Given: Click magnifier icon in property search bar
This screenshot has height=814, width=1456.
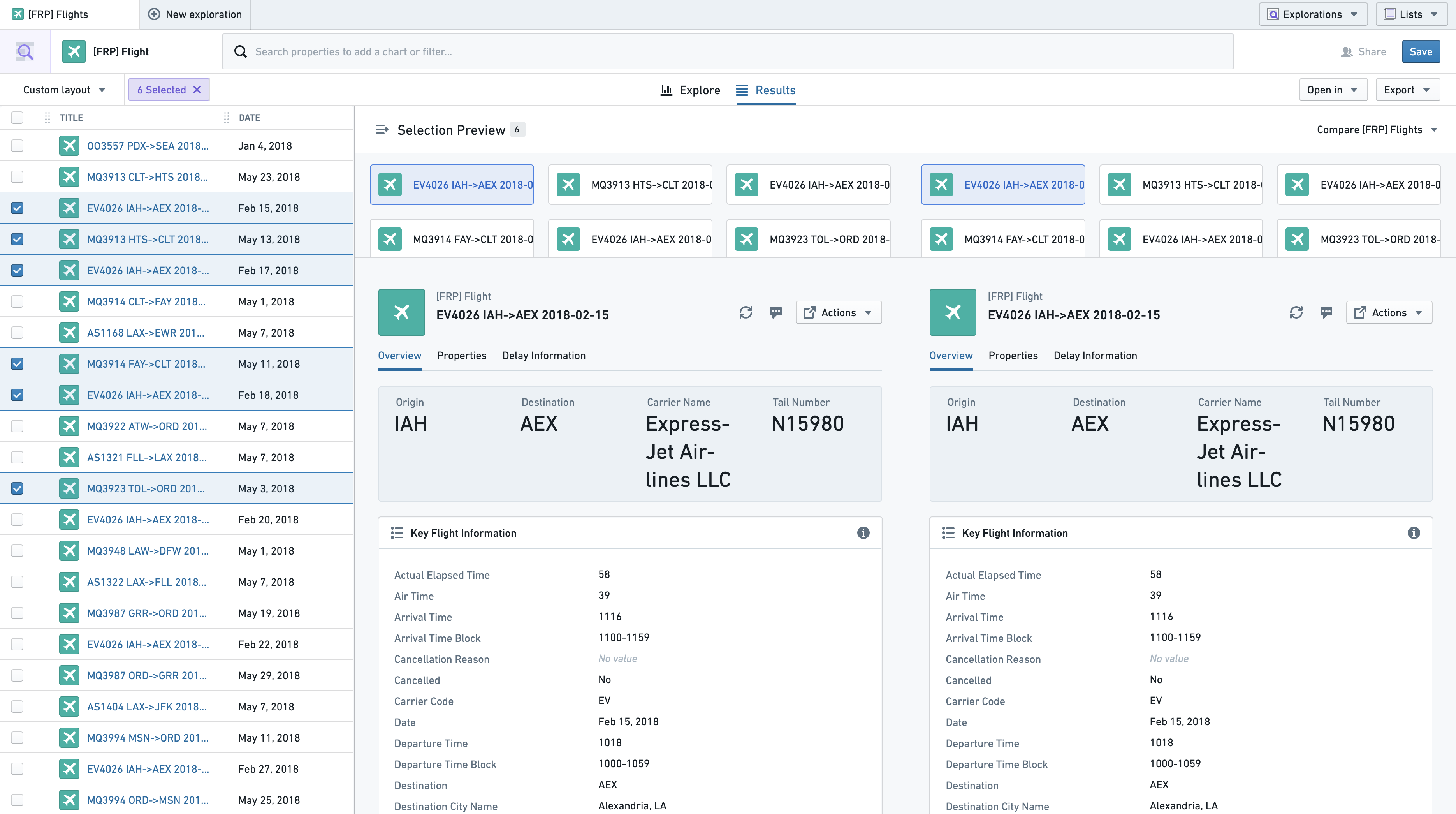Looking at the screenshot, I should (x=240, y=51).
